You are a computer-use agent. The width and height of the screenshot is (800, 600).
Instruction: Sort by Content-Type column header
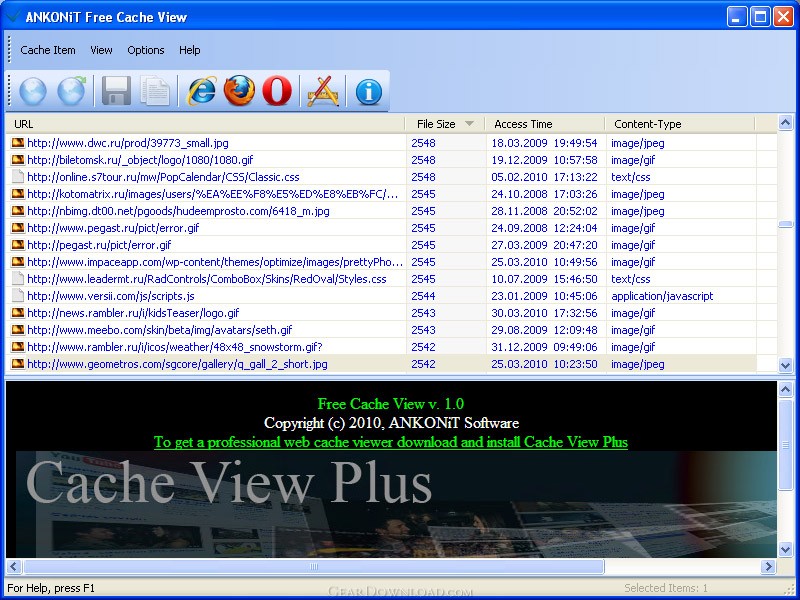click(x=680, y=124)
